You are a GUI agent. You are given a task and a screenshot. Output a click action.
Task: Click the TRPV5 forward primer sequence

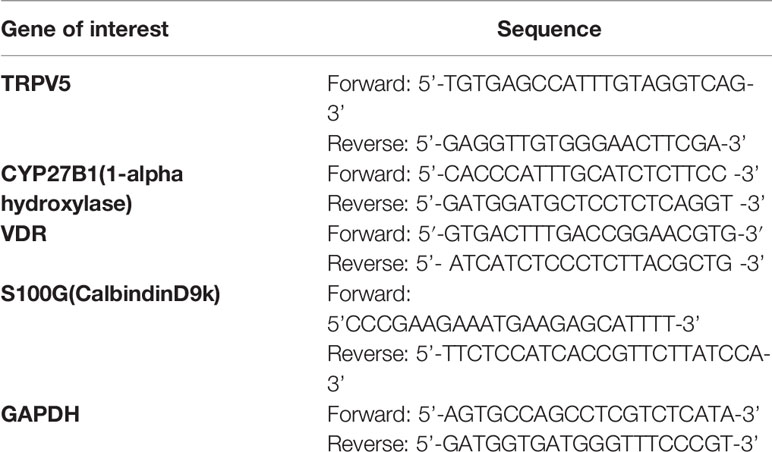click(586, 84)
